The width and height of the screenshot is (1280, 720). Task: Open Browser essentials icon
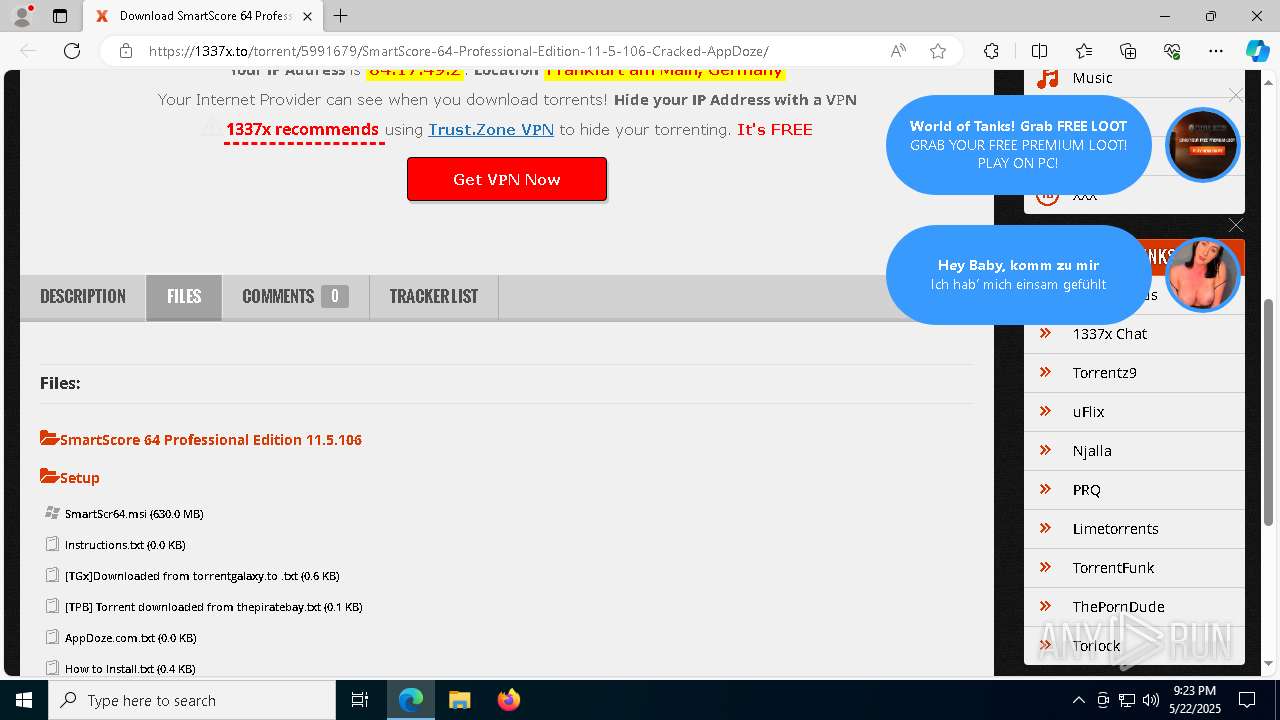(1172, 51)
